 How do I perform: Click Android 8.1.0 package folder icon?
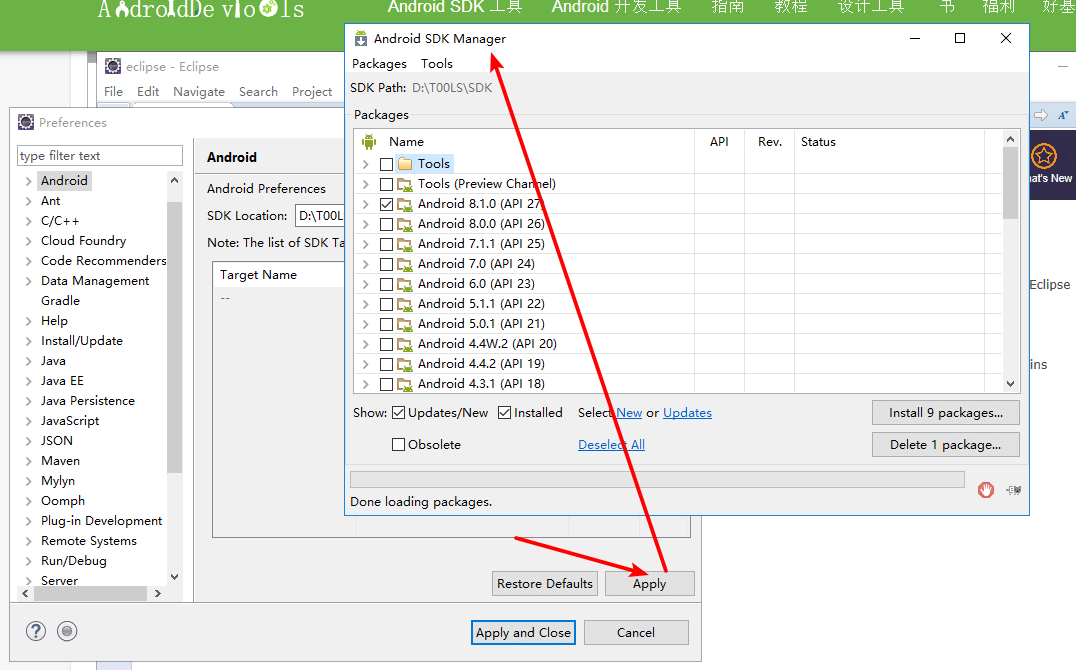(405, 204)
